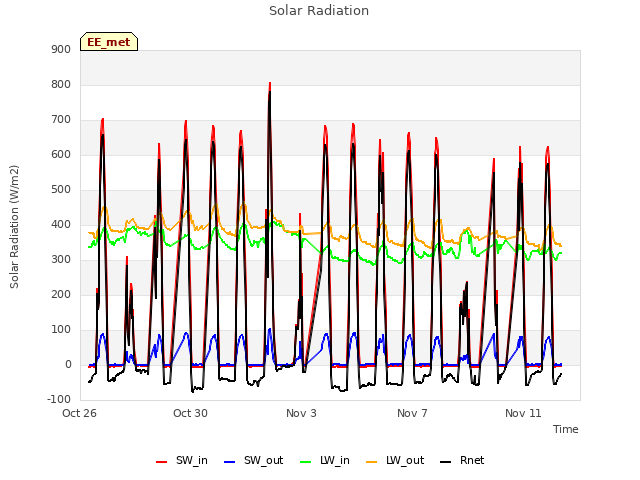640x480 pixels.
Task: Click the Solar Radiation chart title
Action: point(319,11)
